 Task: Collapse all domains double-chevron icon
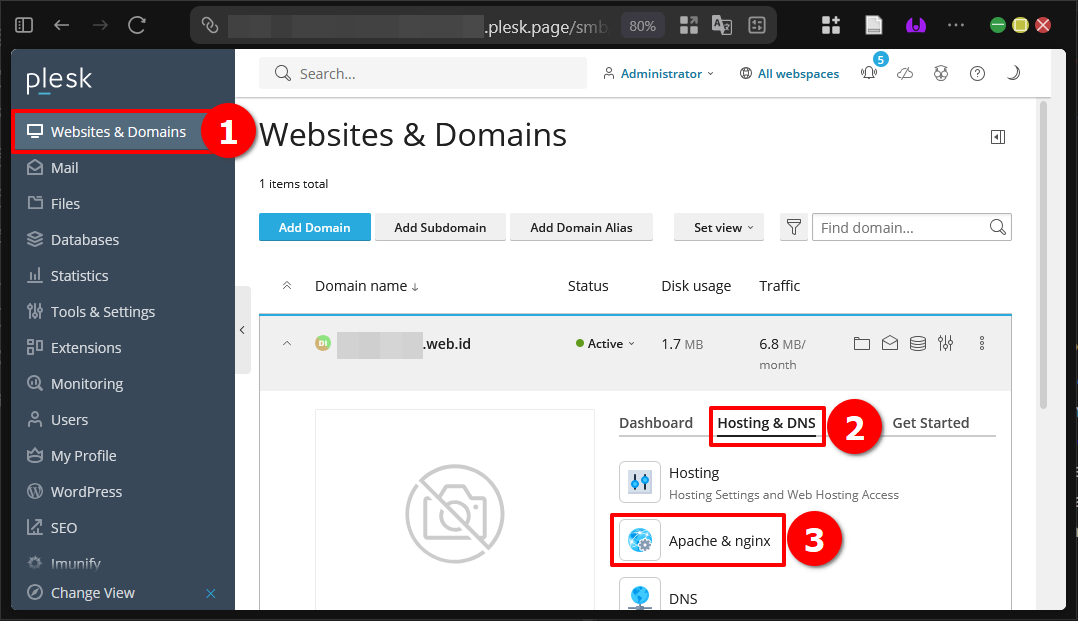pyautogui.click(x=287, y=285)
